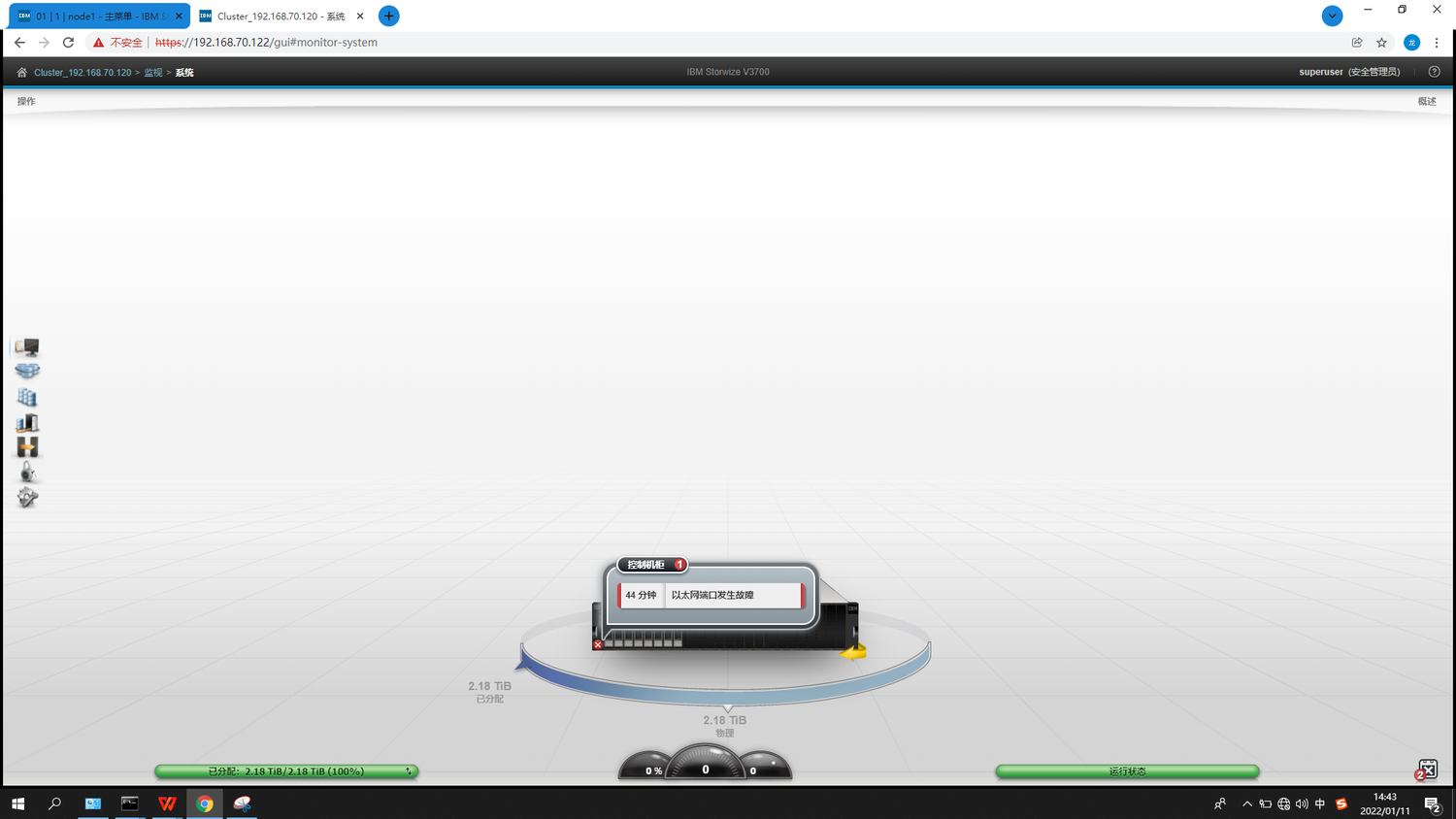Open the Volumes sidebar icon
Image resolution: width=1456 pixels, height=819 pixels.
point(27,397)
